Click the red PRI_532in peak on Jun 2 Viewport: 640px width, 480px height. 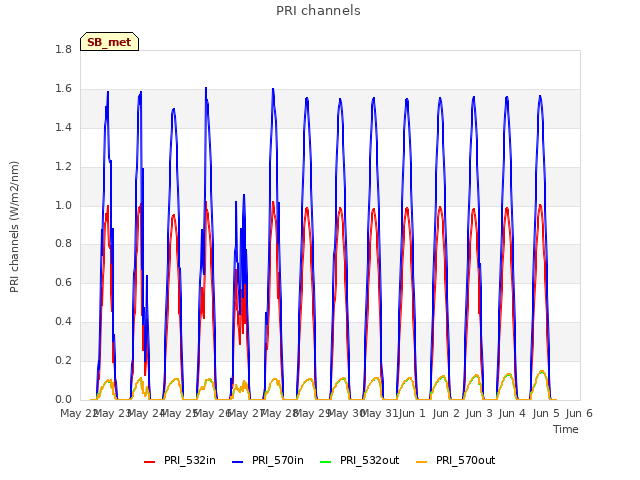point(440,207)
